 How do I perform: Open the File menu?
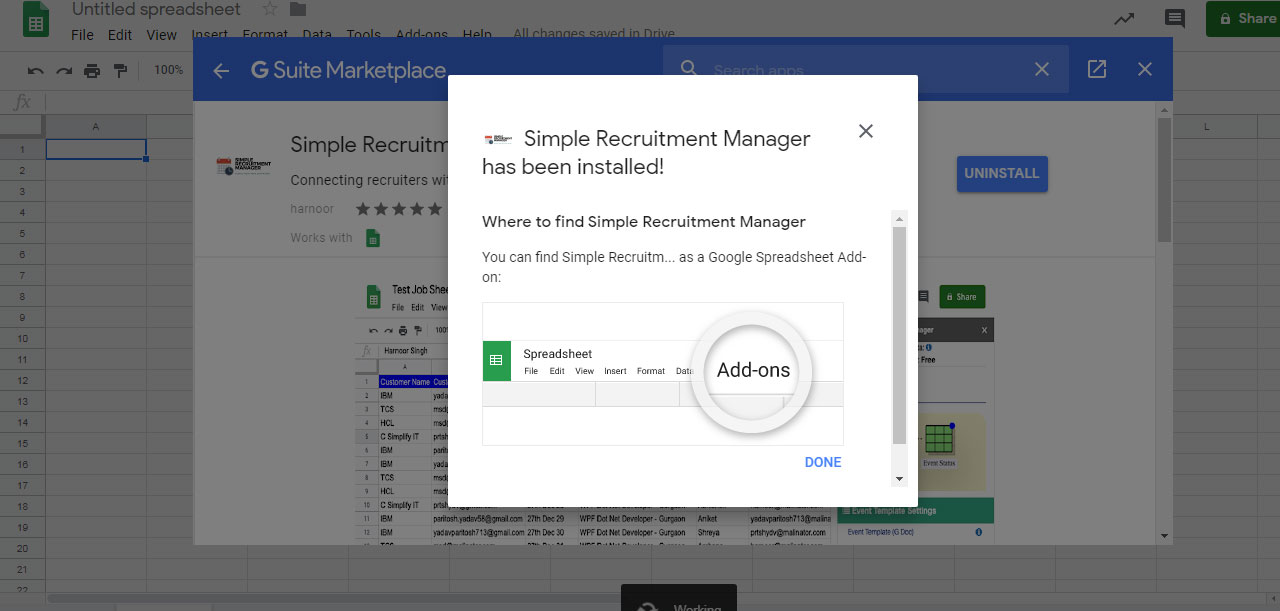tap(82, 34)
